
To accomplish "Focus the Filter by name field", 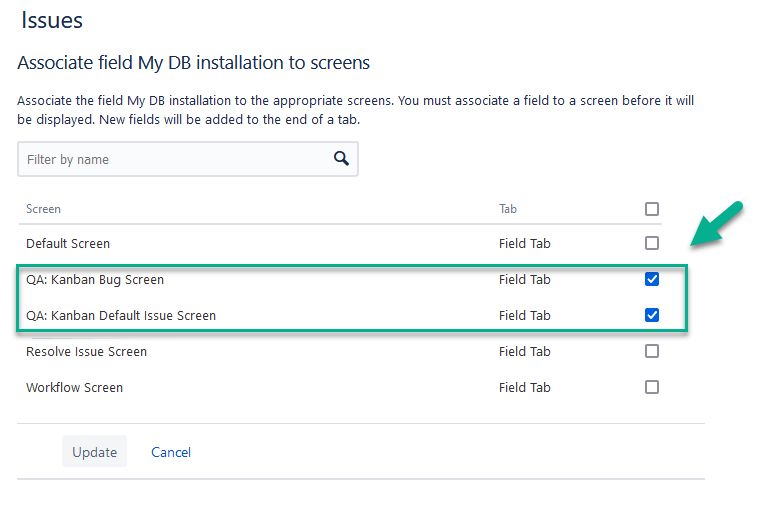I will click(x=175, y=160).
